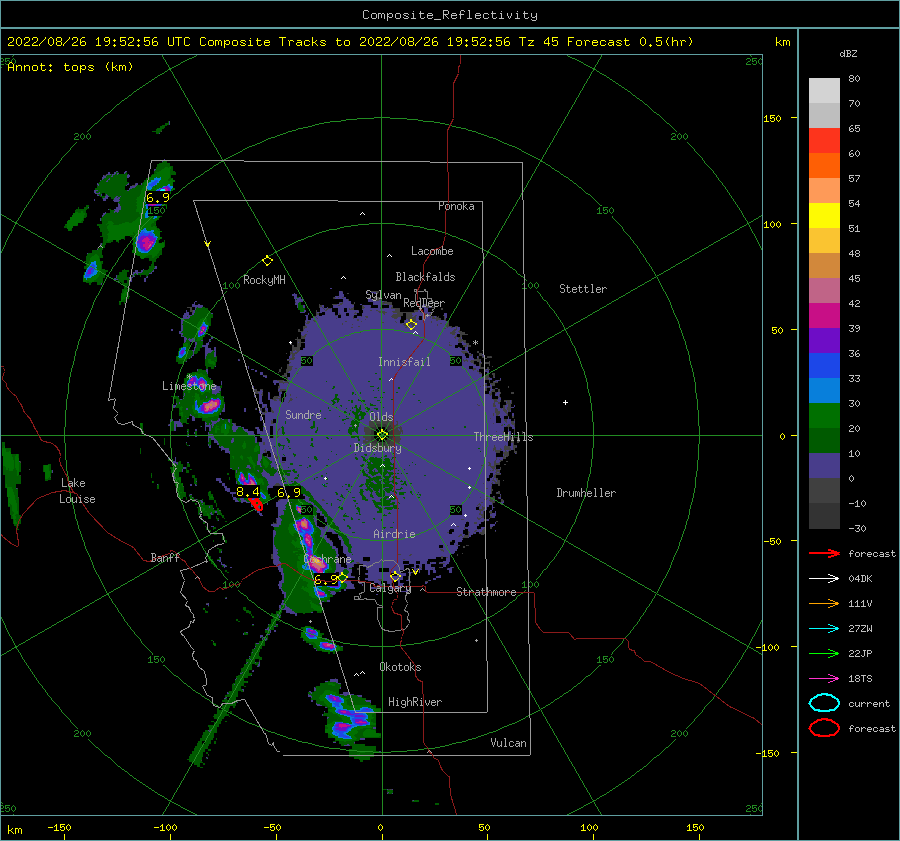Click the Blackfalds label

coord(425,277)
